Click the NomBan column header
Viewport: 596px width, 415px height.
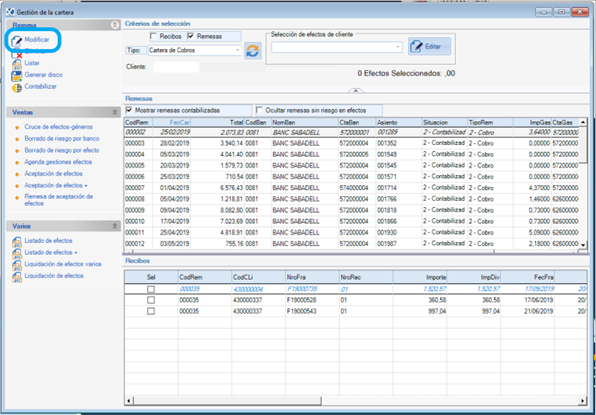point(304,122)
